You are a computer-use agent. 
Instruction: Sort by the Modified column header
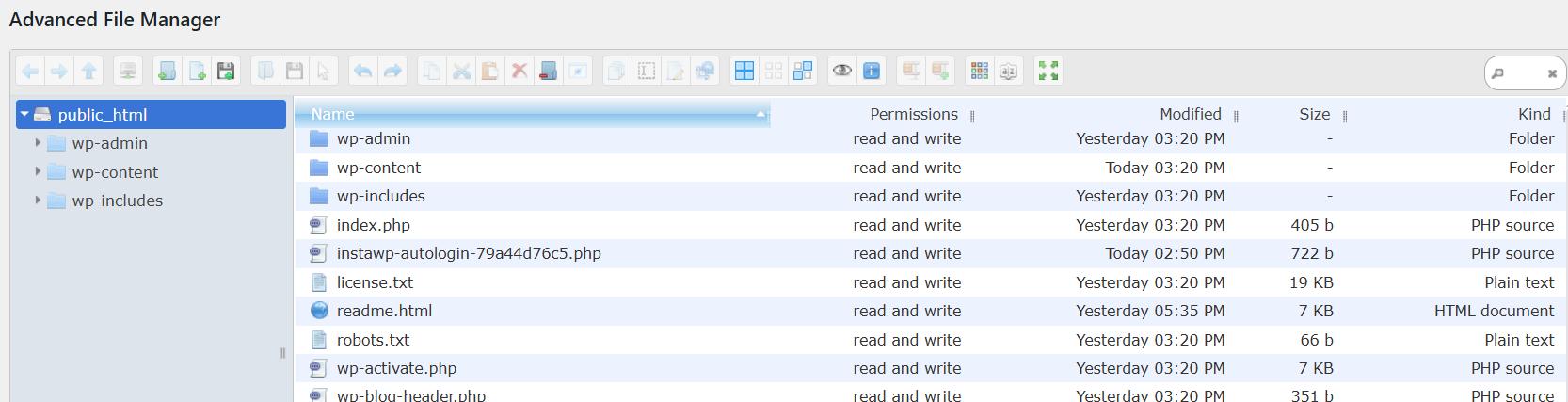coord(1191,114)
